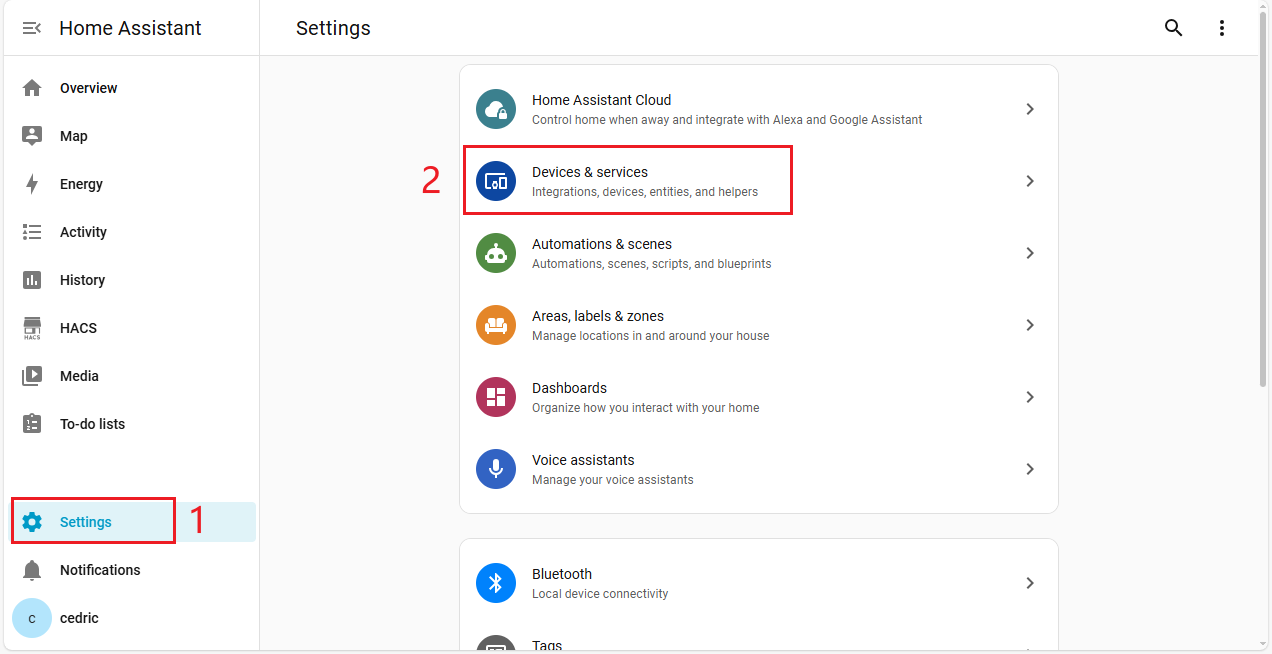Open the cedric user profile

pos(79,618)
